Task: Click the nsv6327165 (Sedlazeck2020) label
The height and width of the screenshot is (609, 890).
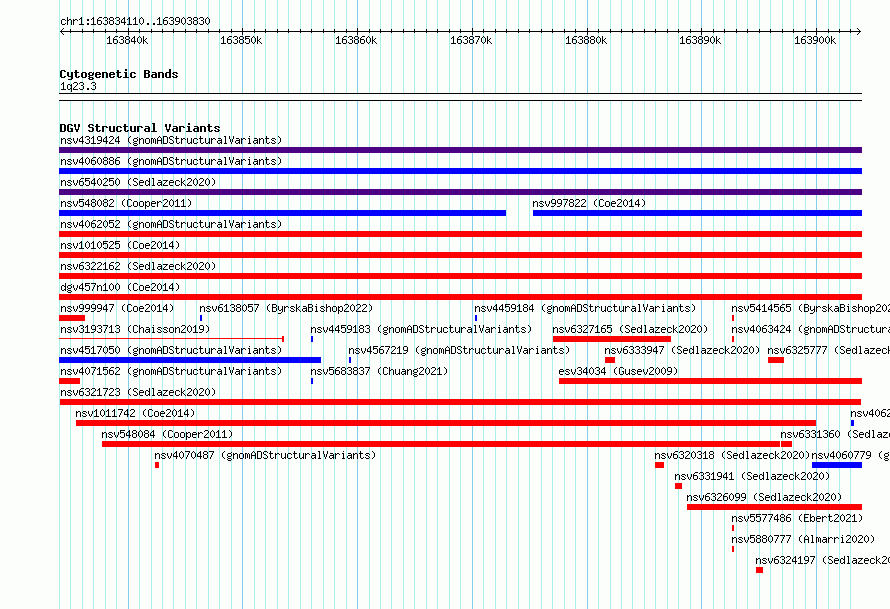Action: tap(630, 329)
